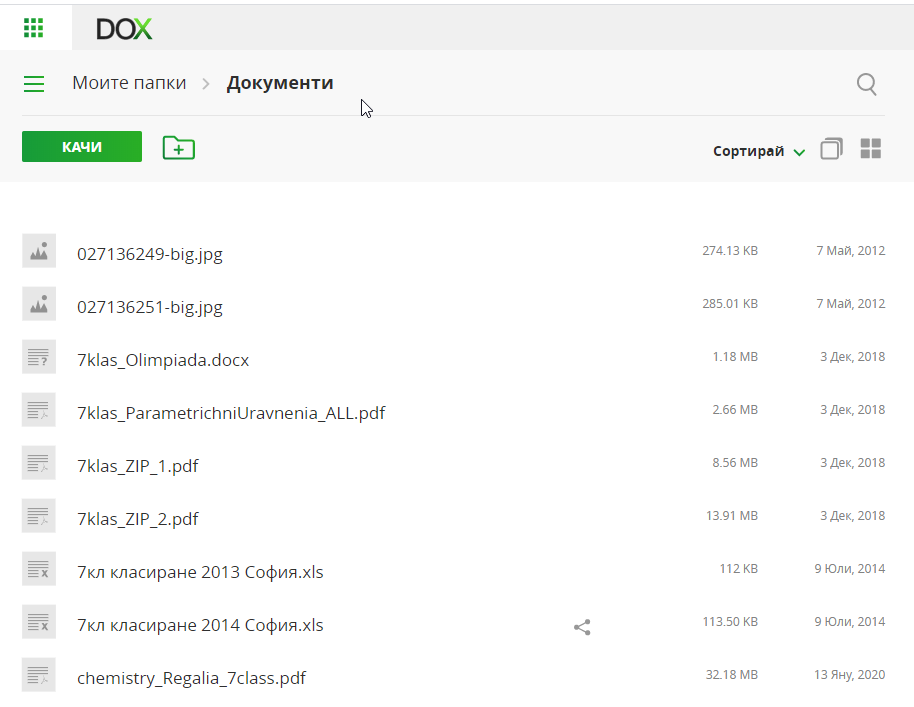Viewport: 914px width, 707px height.
Task: Select the 7klas_ZIP_1.pdf file row
Action: pyautogui.click(x=138, y=466)
